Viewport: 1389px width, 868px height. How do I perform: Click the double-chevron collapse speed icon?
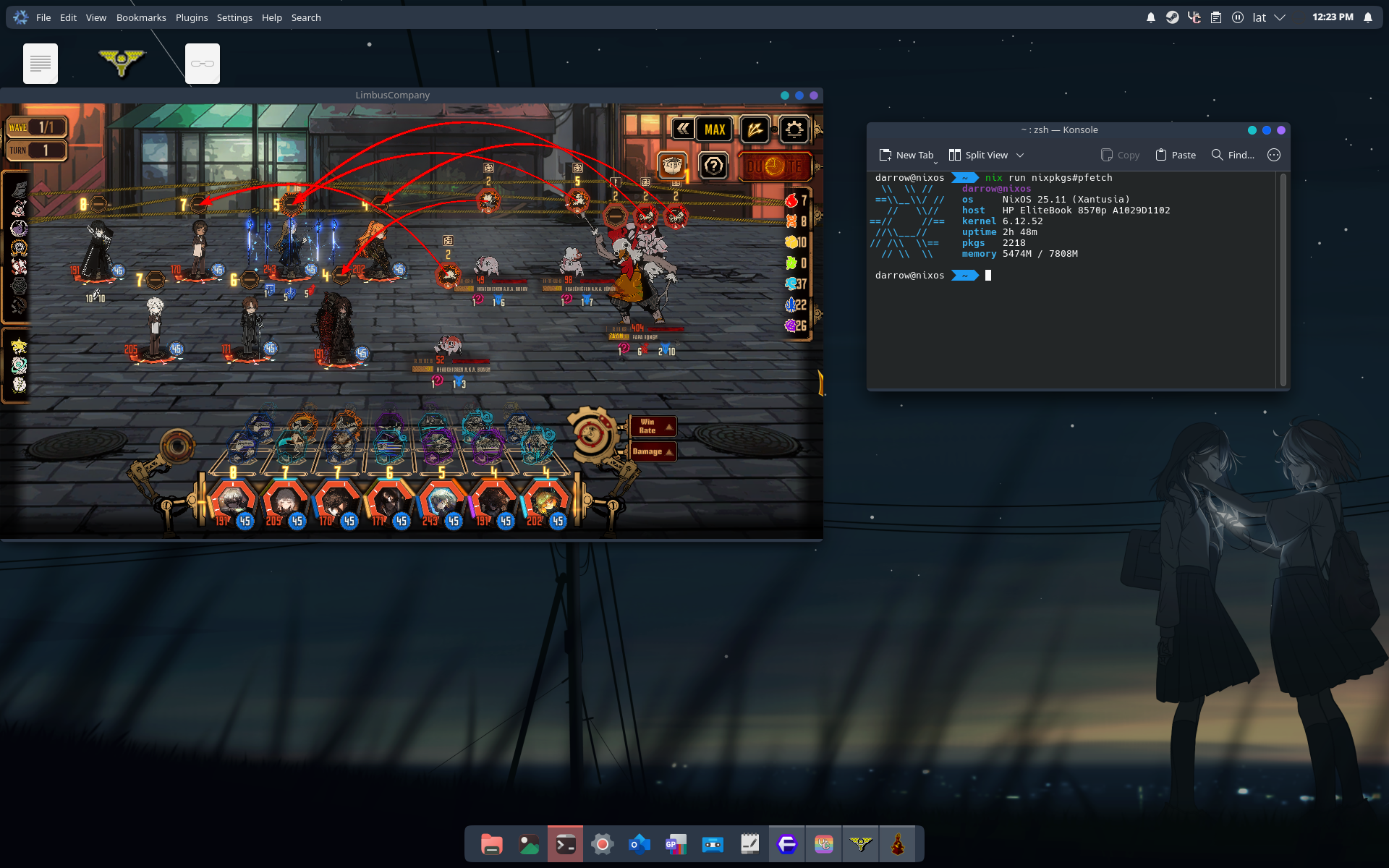coord(682,129)
